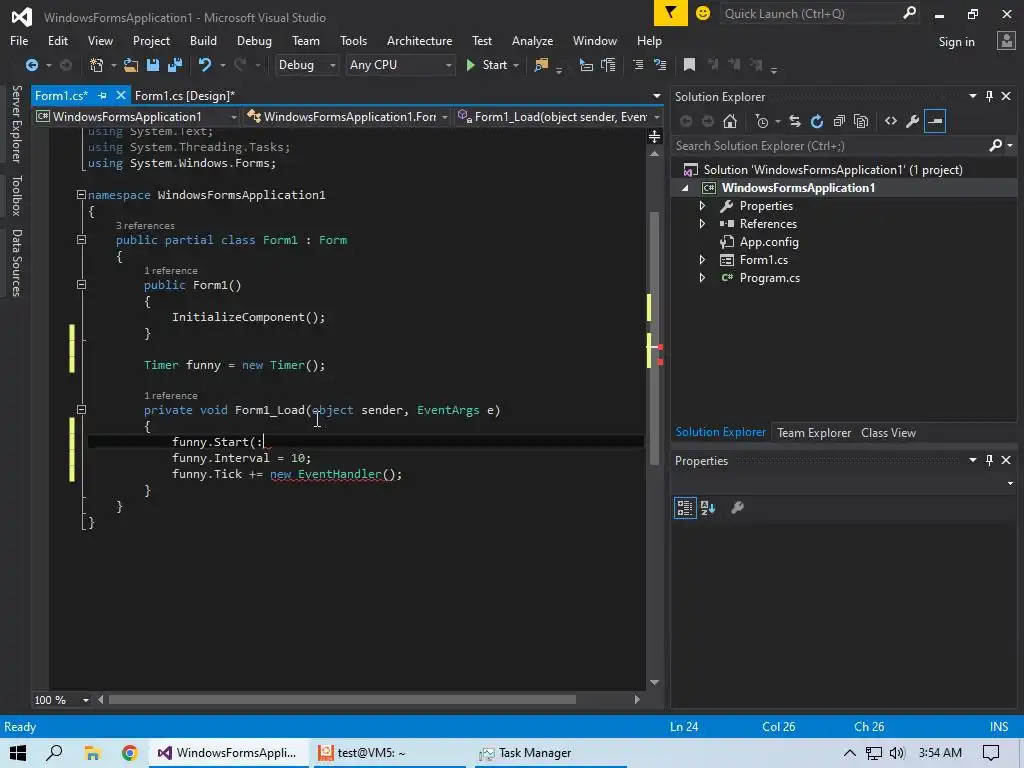Open the editor zoom 100 % dropdown

click(x=85, y=700)
